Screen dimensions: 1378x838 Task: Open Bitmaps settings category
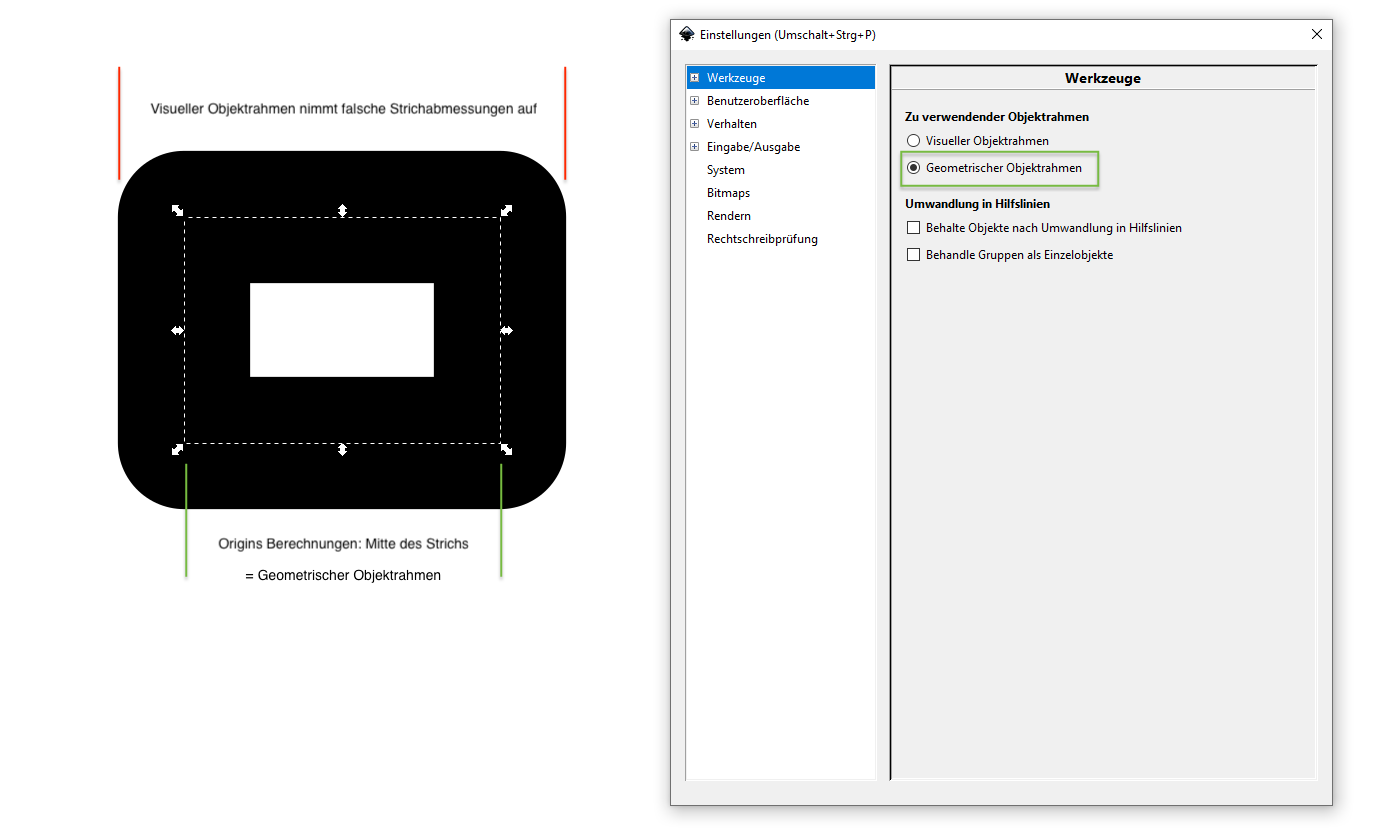tap(728, 193)
